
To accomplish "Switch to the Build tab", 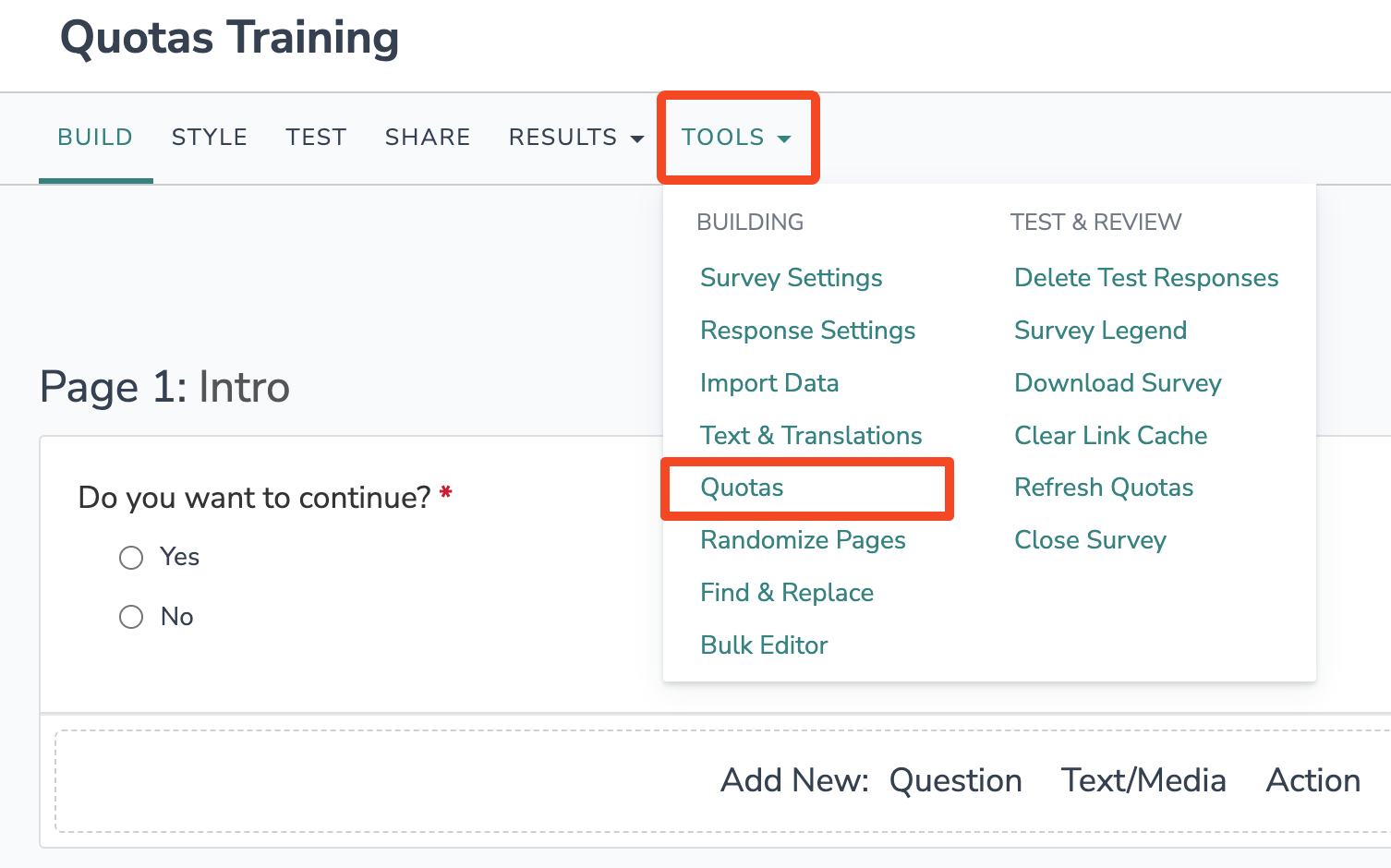I will point(95,138).
